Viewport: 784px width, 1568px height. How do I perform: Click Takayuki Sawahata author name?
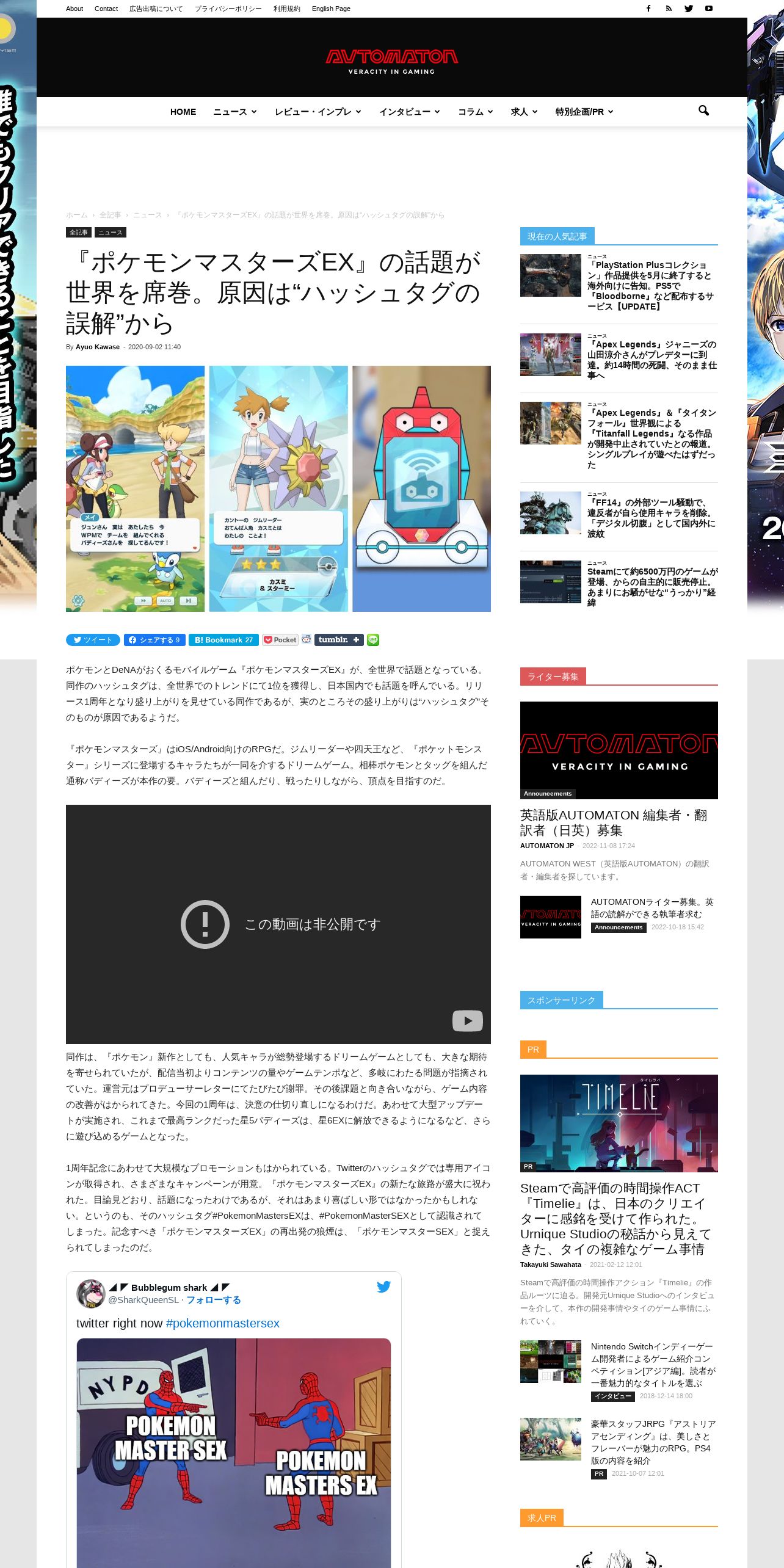tap(551, 1265)
